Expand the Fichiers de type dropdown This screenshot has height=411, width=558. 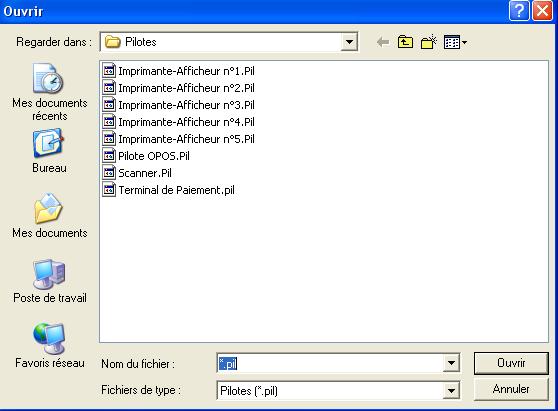(451, 391)
